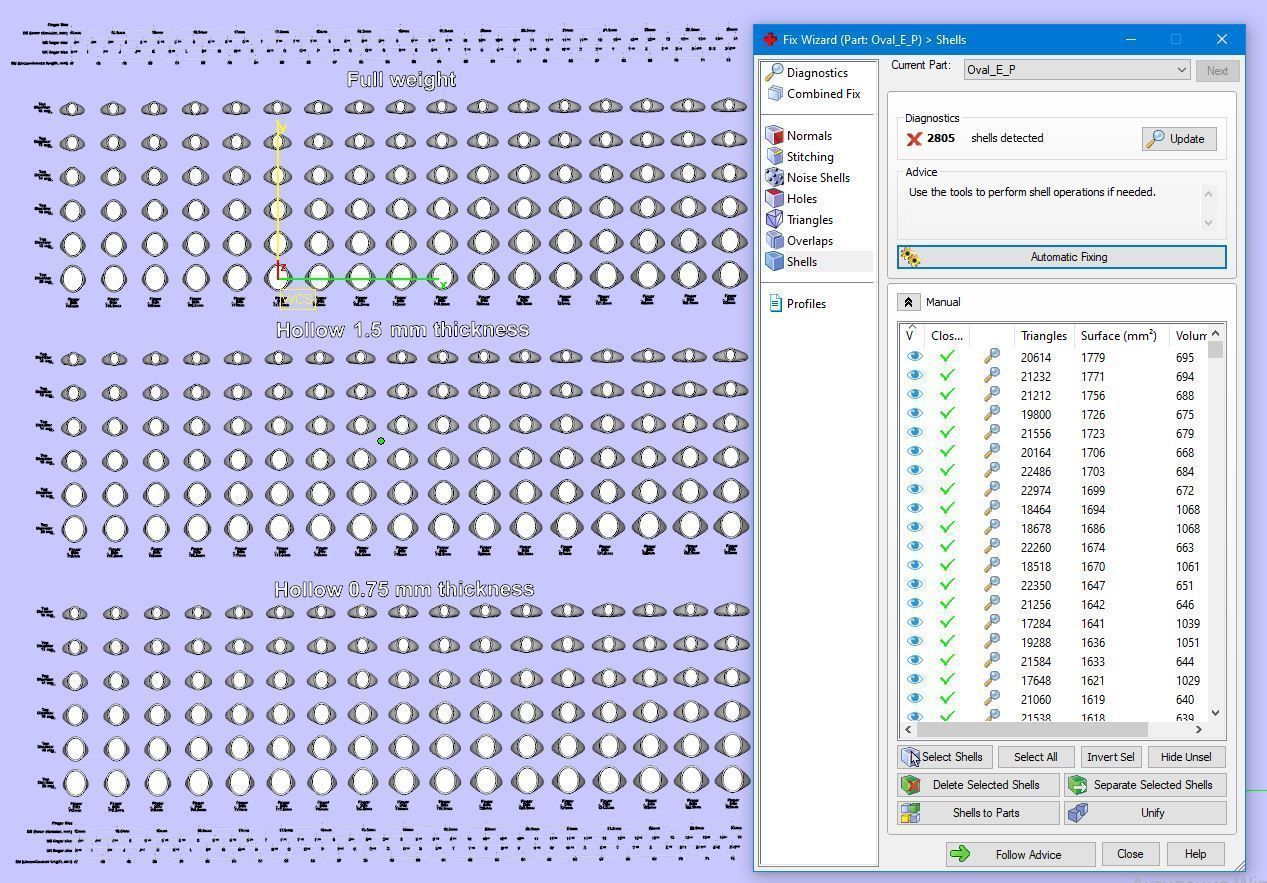This screenshot has width=1267, height=883.
Task: Open Help for Fix Wizard
Action: (x=1195, y=854)
